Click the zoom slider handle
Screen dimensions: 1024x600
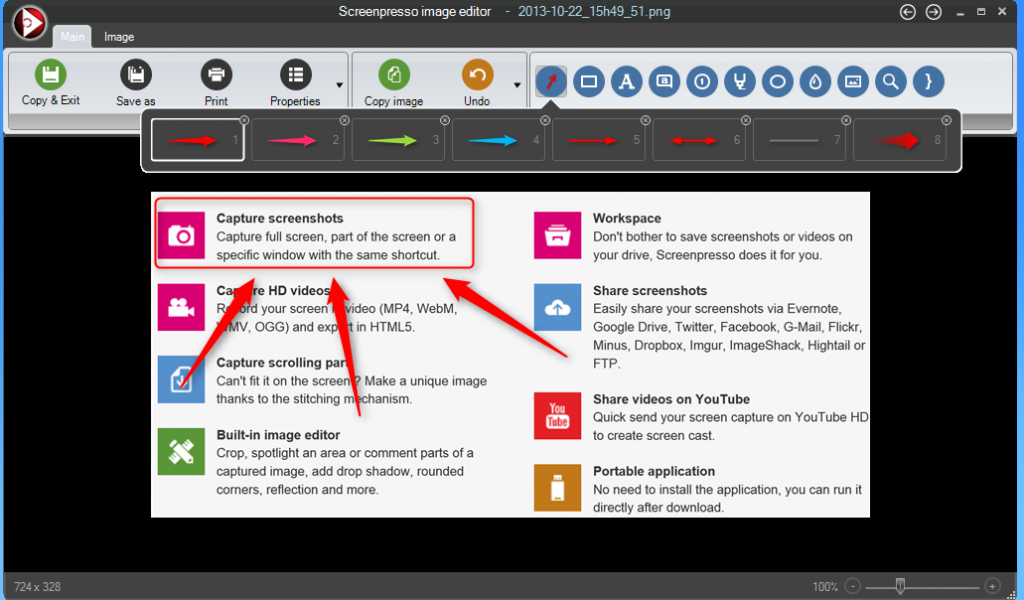[900, 585]
